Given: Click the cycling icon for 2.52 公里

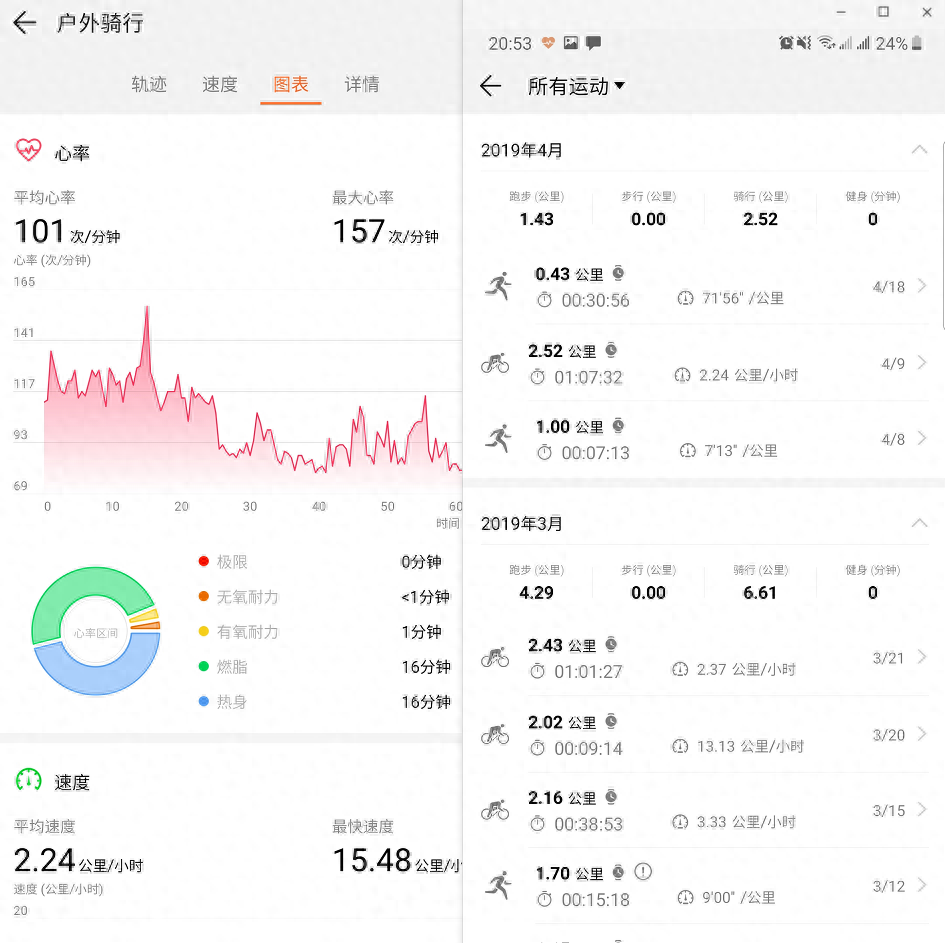Looking at the screenshot, I should coord(495,363).
